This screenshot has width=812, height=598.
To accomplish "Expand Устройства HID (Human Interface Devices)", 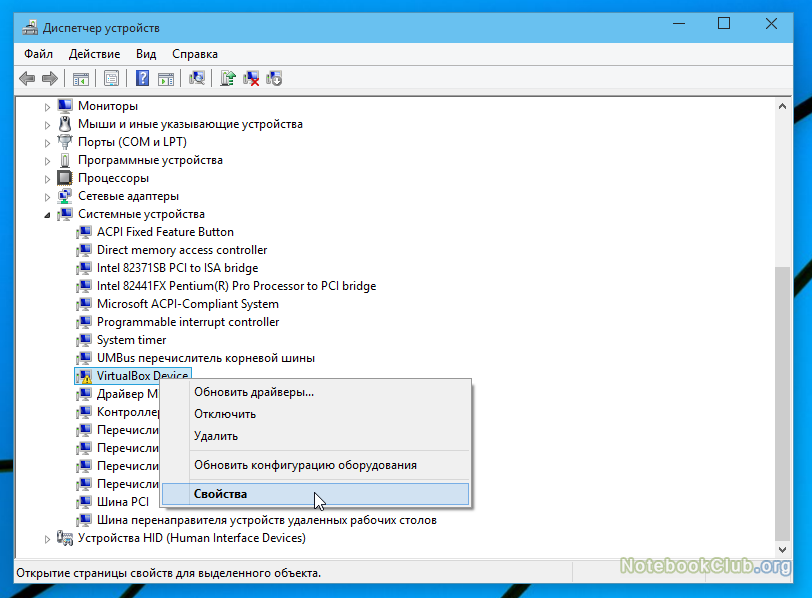I will [47, 538].
